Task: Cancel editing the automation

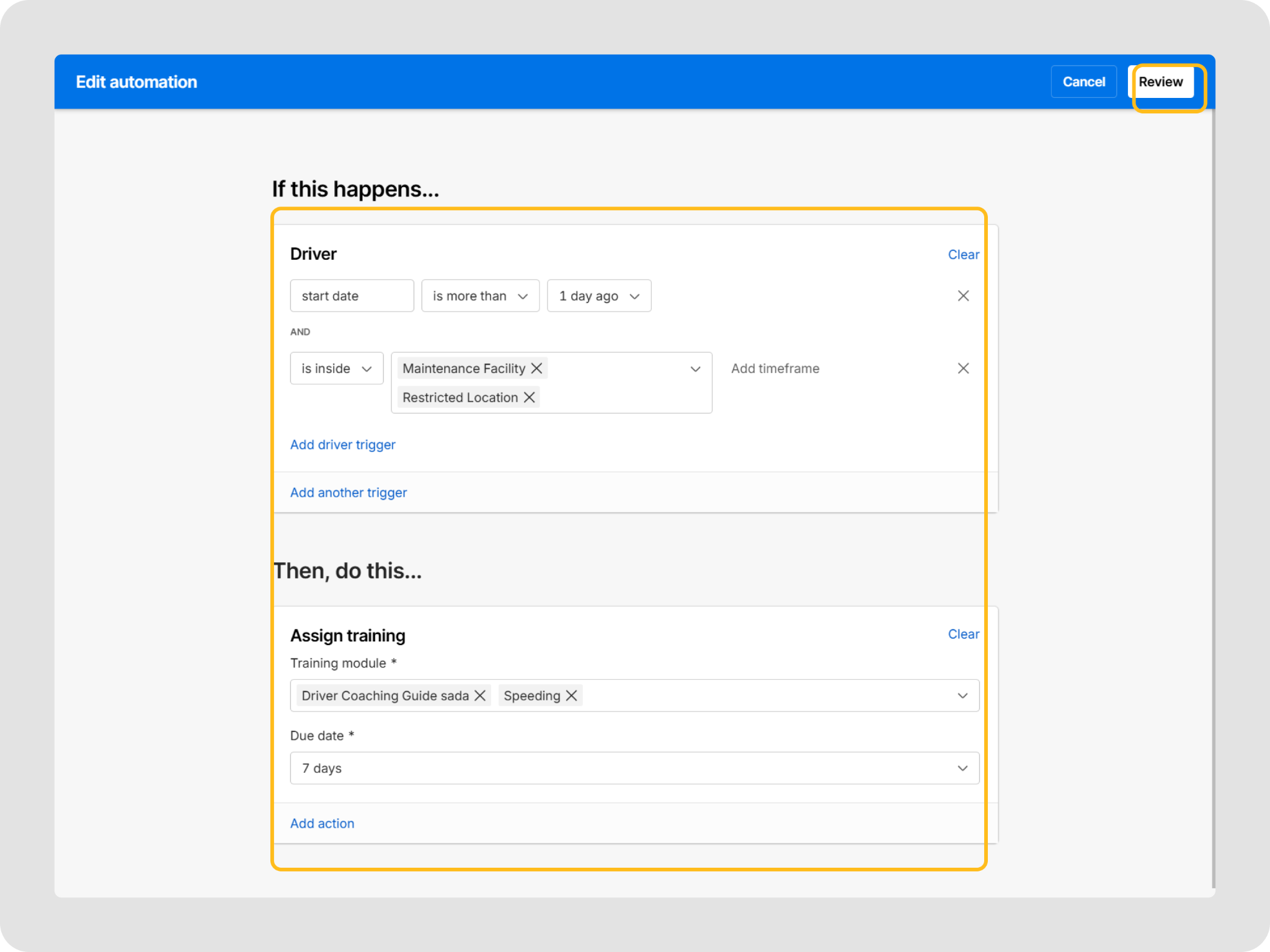Action: coord(1083,82)
